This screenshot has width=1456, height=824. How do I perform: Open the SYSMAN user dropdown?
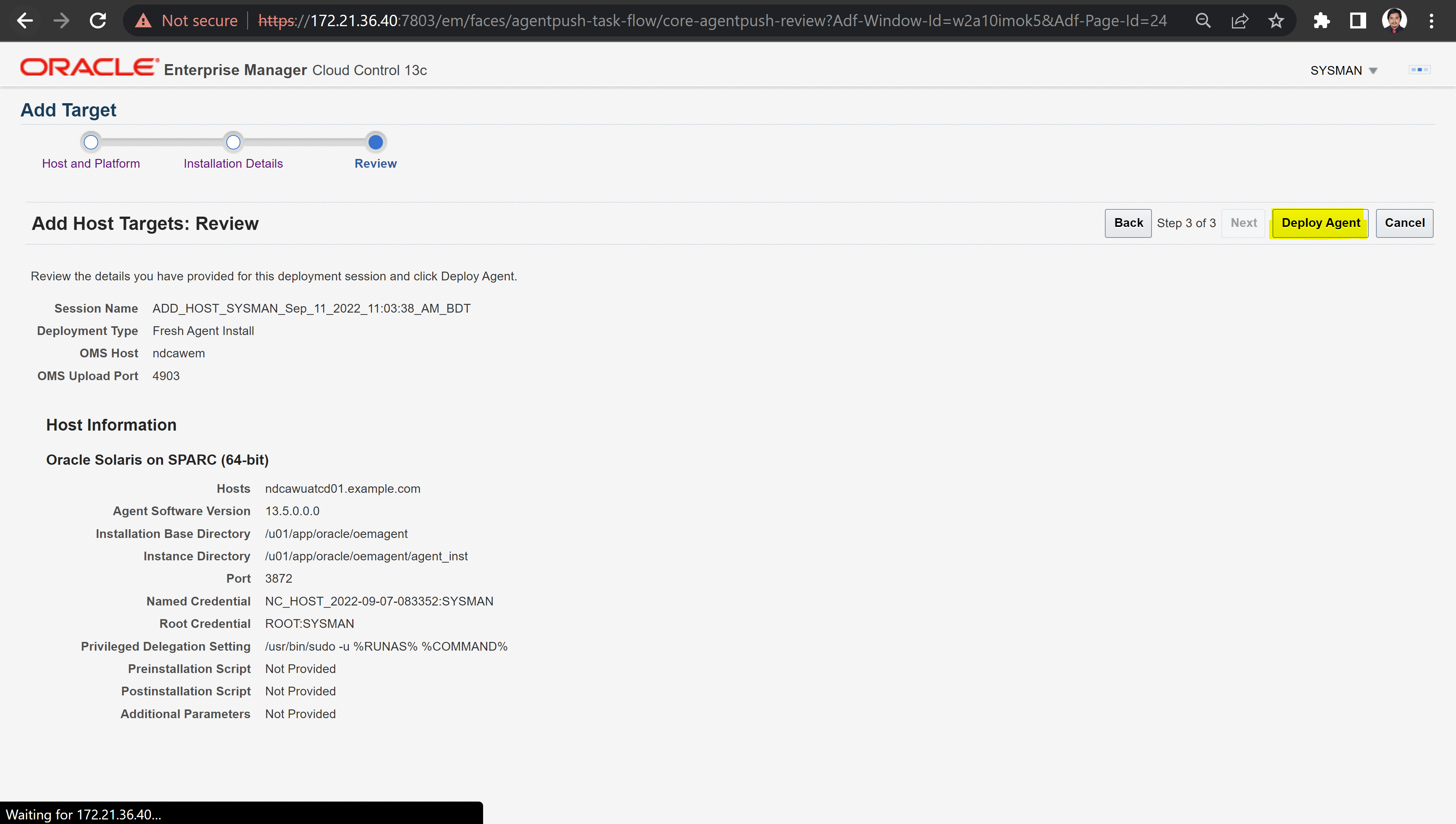pos(1343,70)
